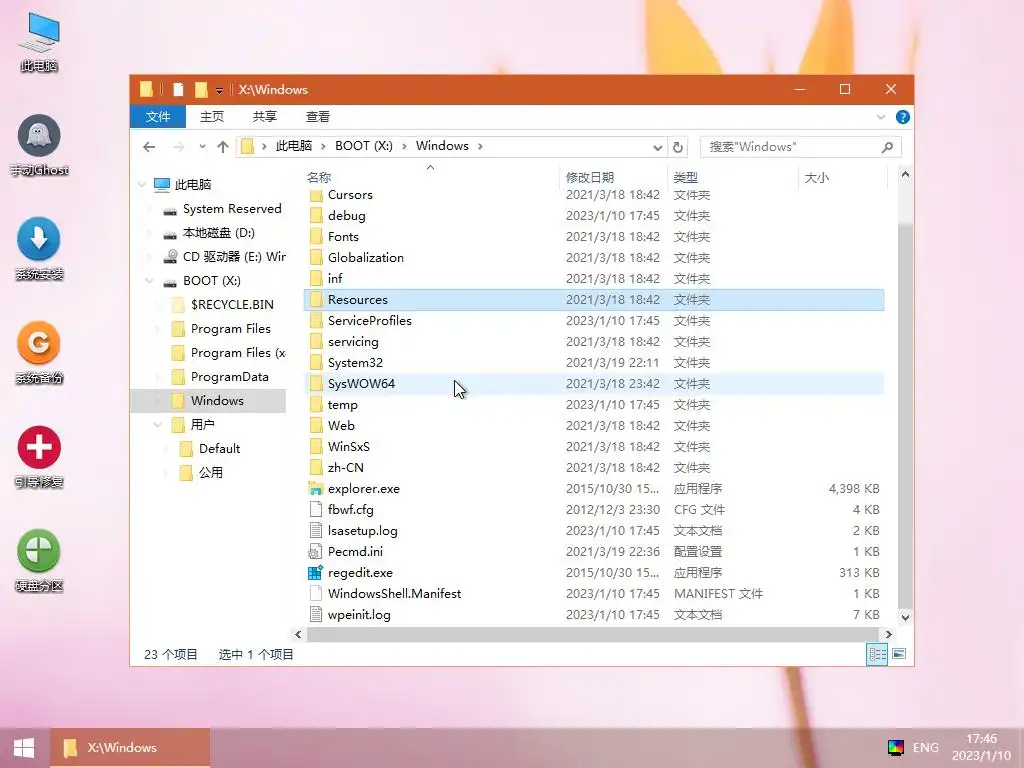Expand subfolders after Windows in breadcrumb
The width and height of the screenshot is (1024, 768).
[480, 146]
